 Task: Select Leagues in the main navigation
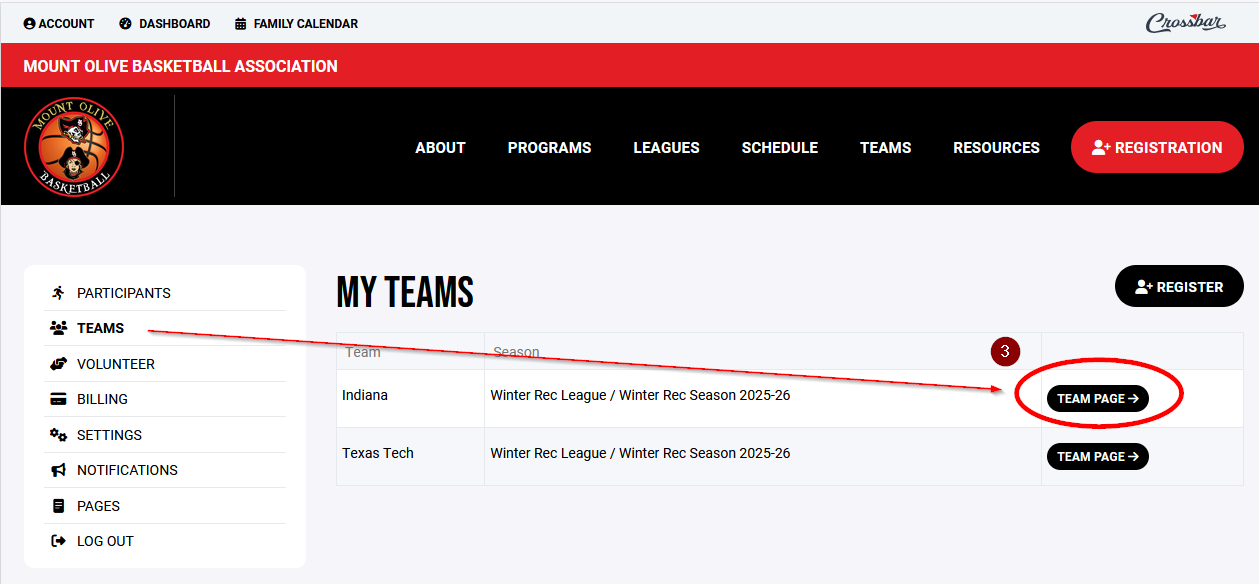click(666, 147)
